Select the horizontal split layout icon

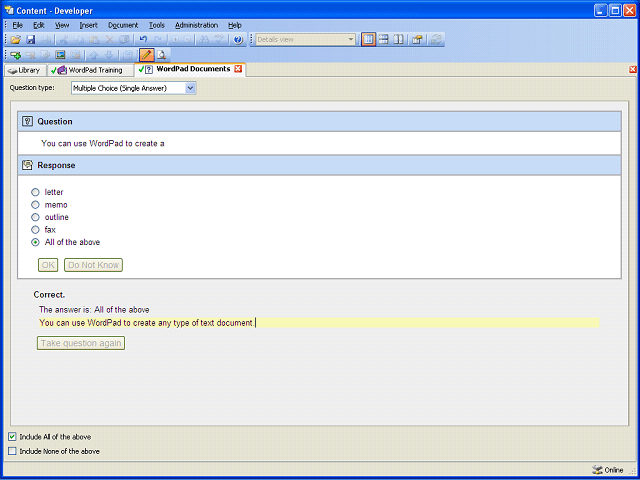(383, 40)
